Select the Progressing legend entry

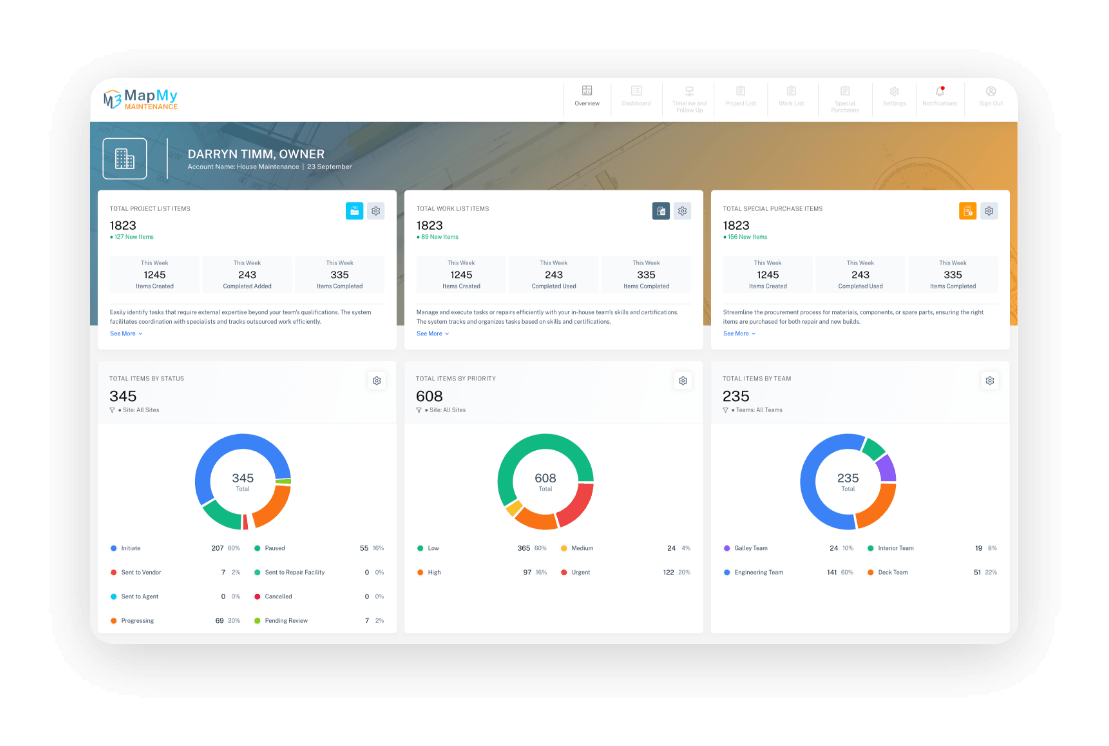coord(175,620)
